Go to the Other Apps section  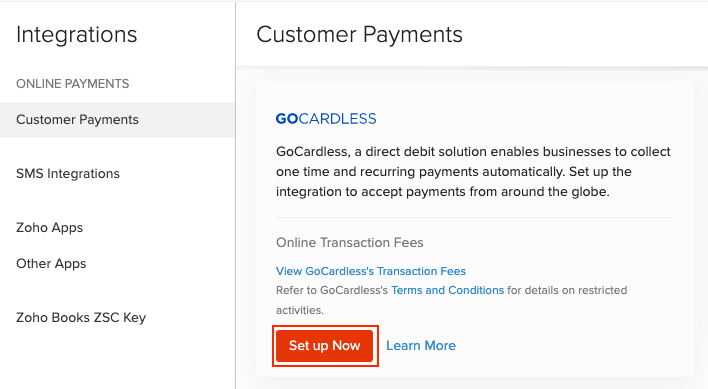51,264
